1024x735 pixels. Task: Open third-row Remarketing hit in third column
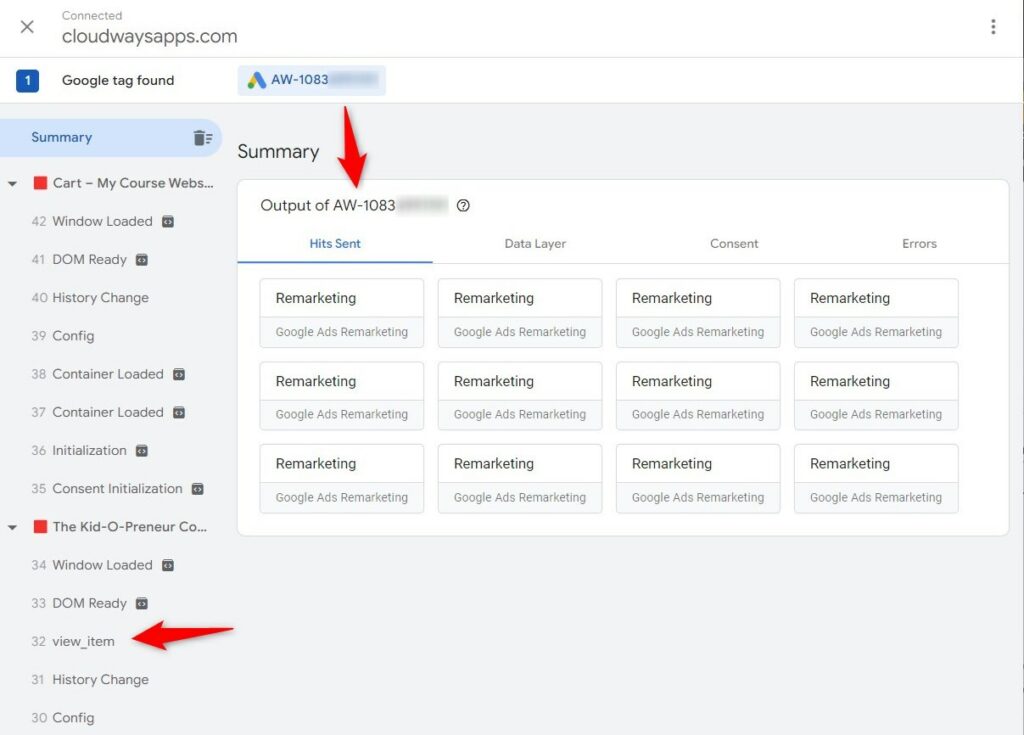click(x=698, y=479)
